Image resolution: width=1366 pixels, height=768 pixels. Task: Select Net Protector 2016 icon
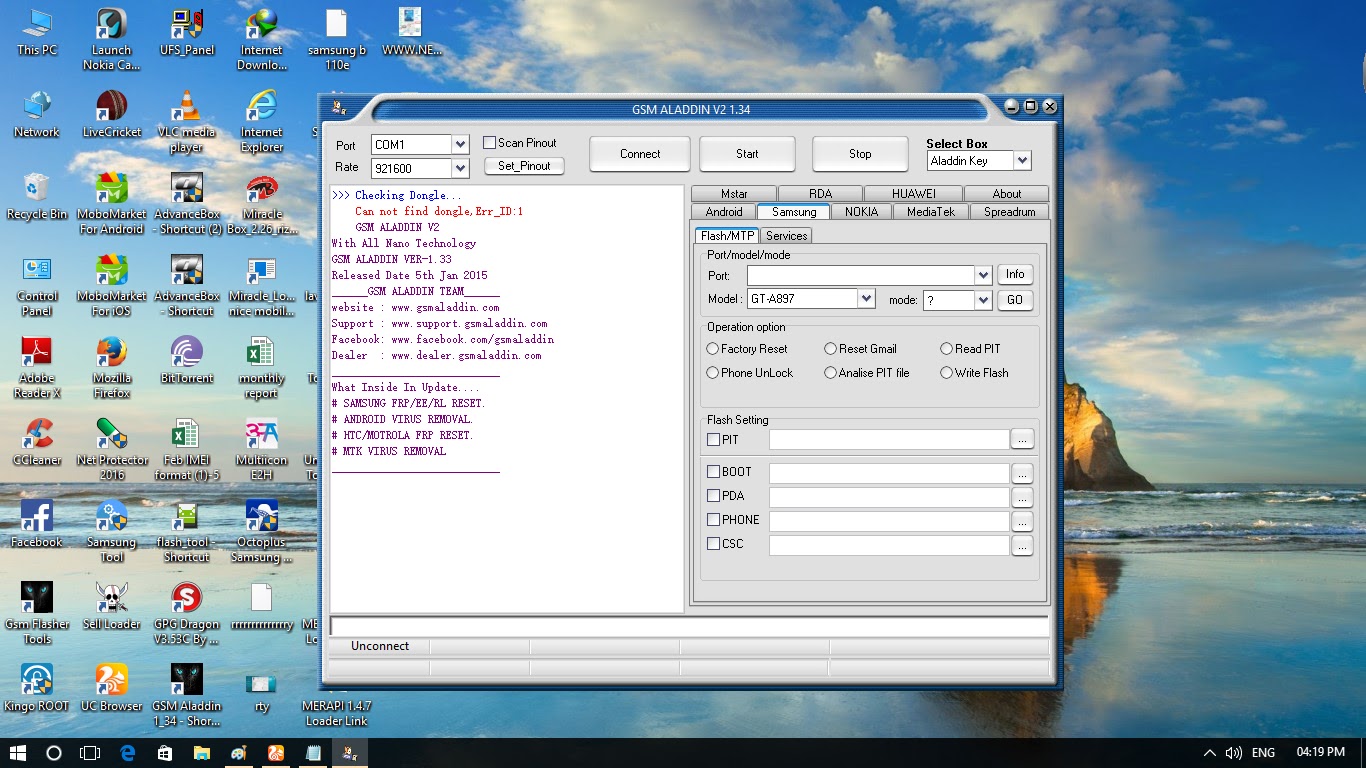(x=111, y=450)
